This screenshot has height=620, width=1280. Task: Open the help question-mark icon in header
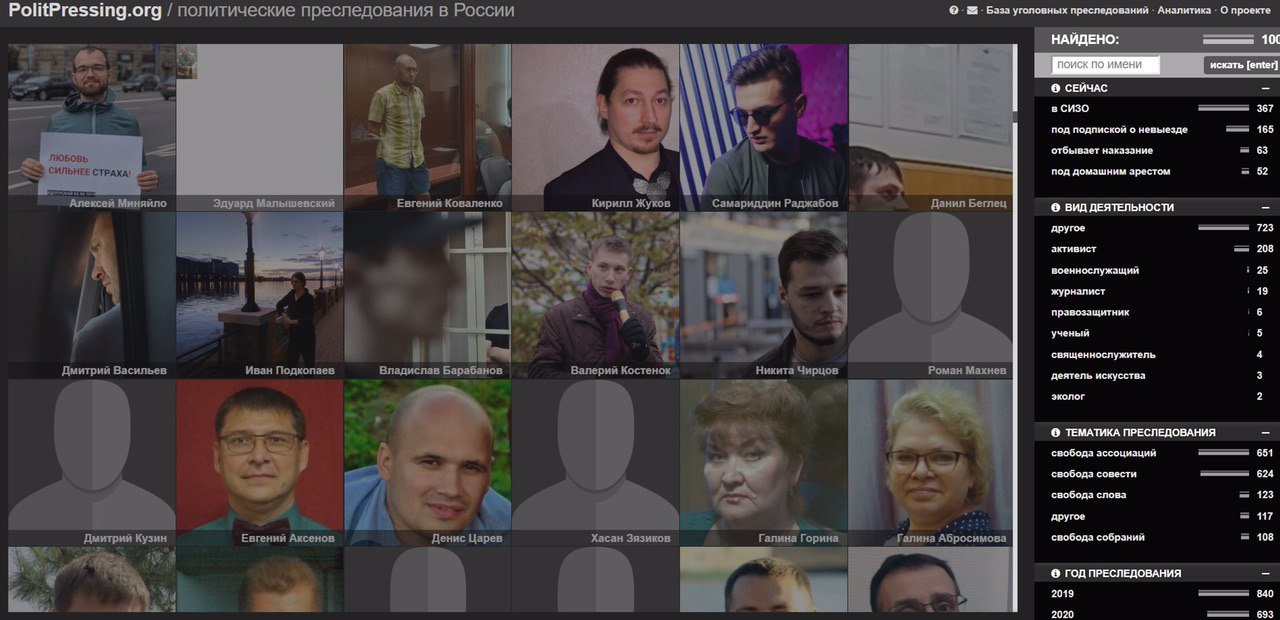click(954, 11)
